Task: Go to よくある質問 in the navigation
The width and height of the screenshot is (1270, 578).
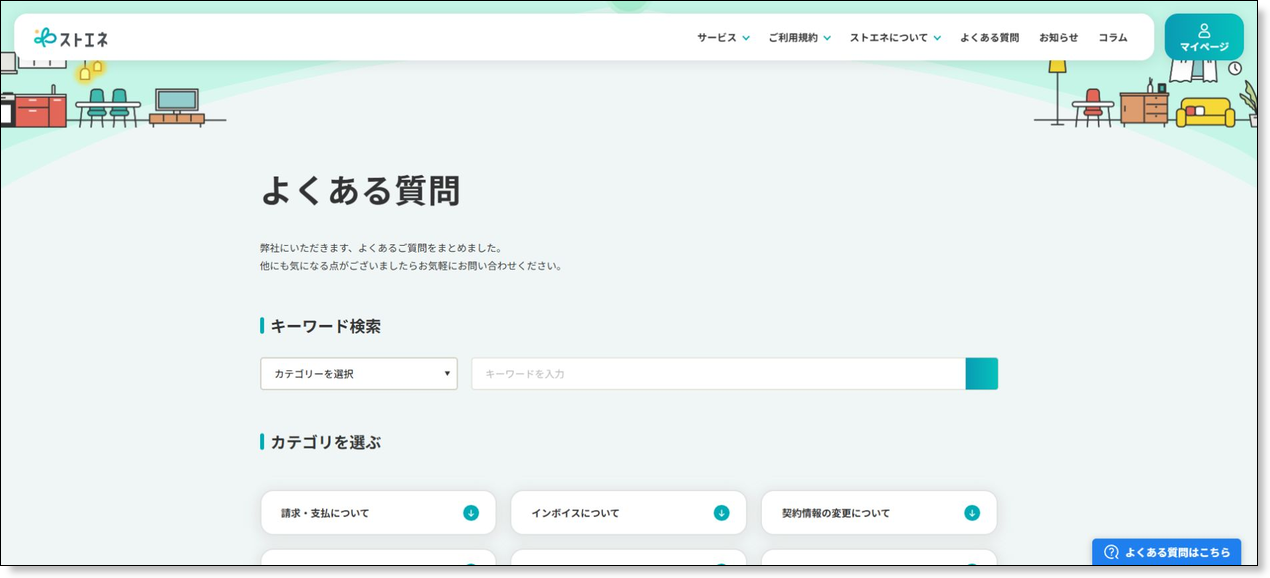Action: tap(989, 38)
